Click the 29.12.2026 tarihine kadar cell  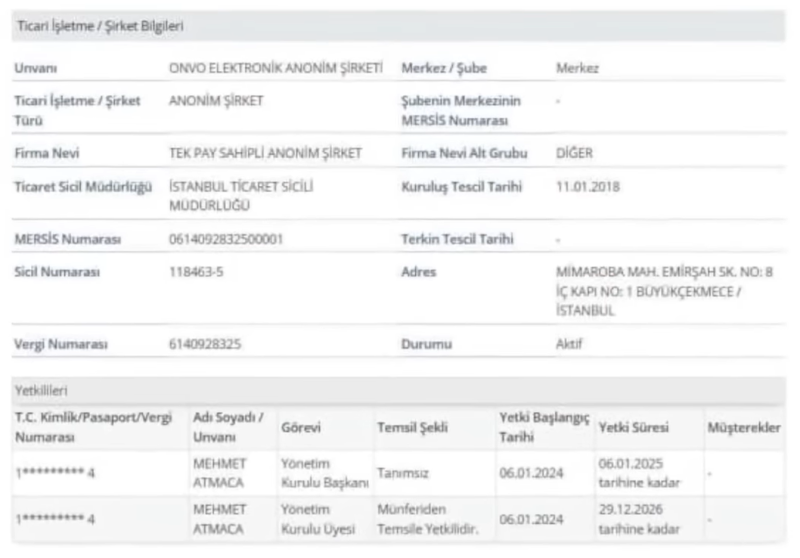coord(639,519)
